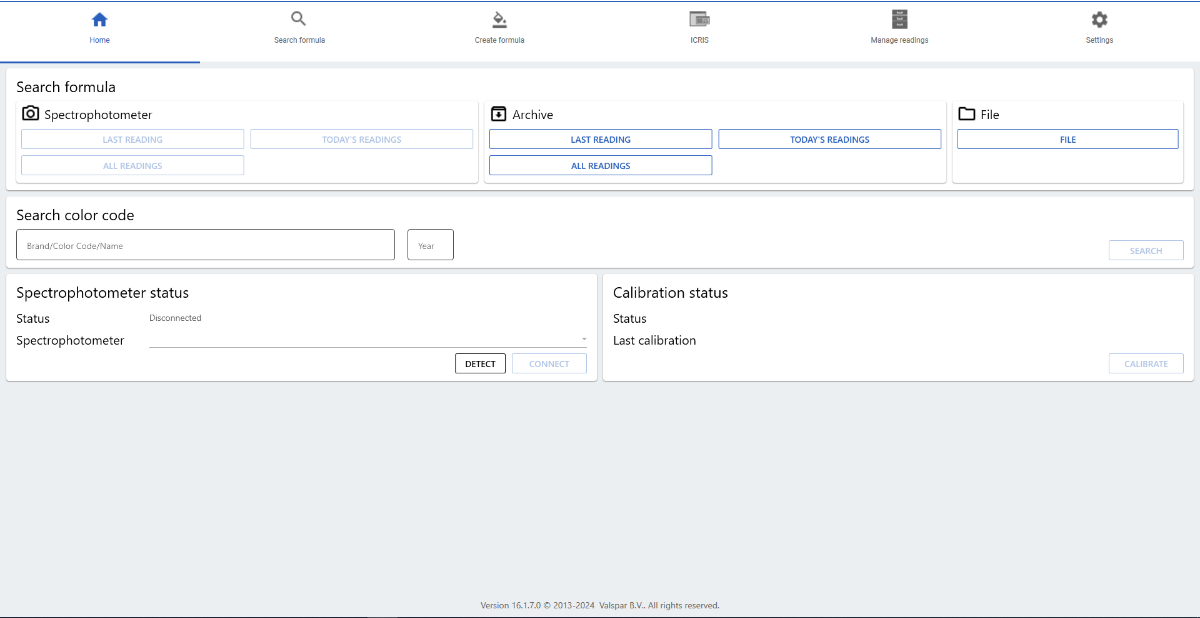1200x618 pixels.
Task: Select the Home navigation icon
Action: [99, 18]
